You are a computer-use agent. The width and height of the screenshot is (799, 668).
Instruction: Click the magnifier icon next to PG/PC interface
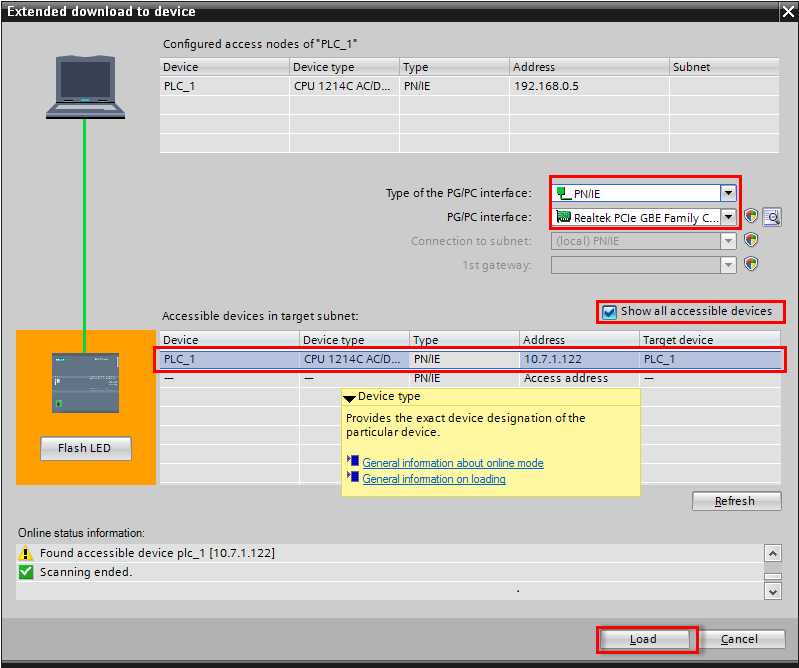coord(771,217)
